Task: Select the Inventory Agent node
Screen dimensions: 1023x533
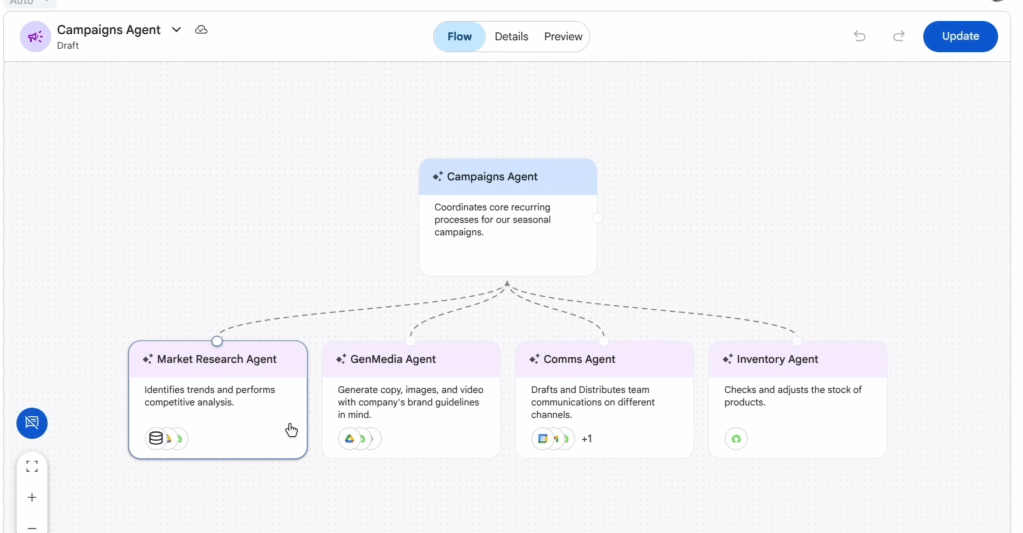Action: point(797,399)
